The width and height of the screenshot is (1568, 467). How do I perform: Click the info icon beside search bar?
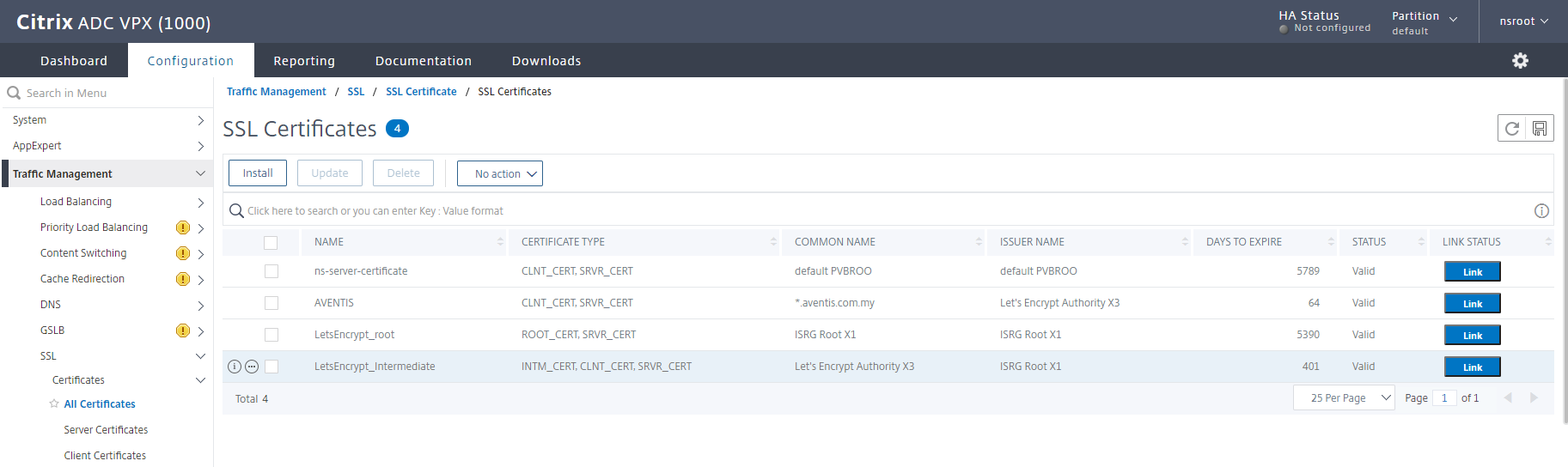1541,211
